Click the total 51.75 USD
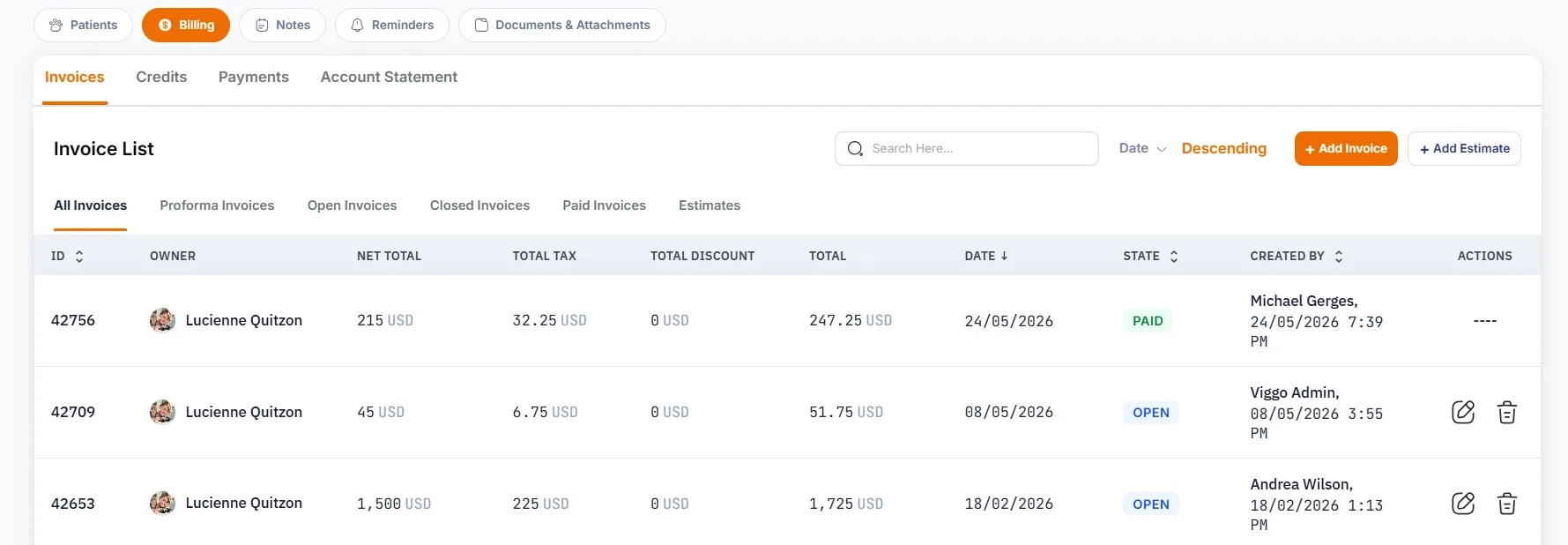1568x545 pixels. coord(846,412)
